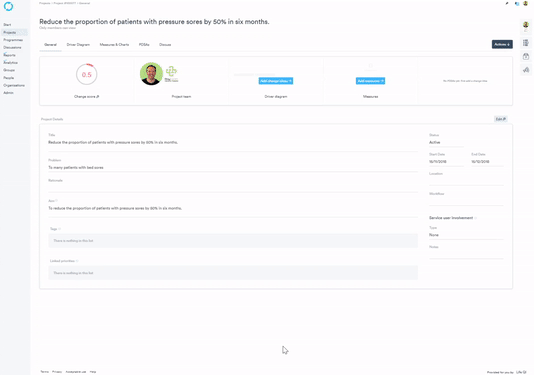
Task: Click the Life QI logo in the footer
Action: coord(521,372)
